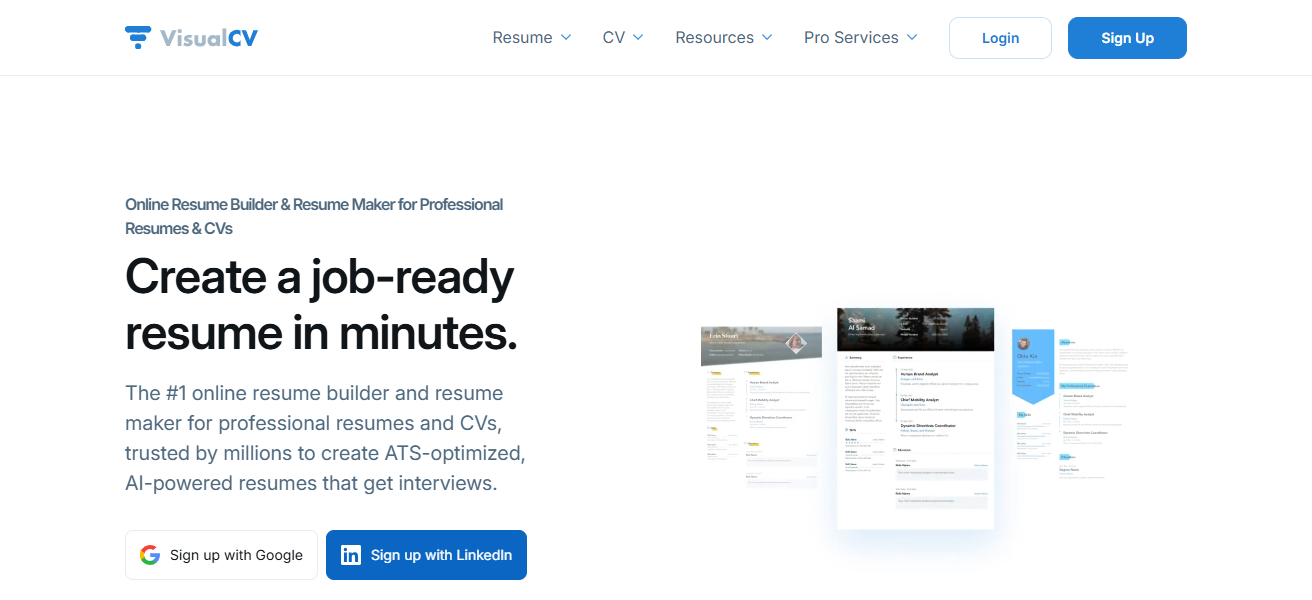Open the Resources dropdown arrow

pos(767,38)
